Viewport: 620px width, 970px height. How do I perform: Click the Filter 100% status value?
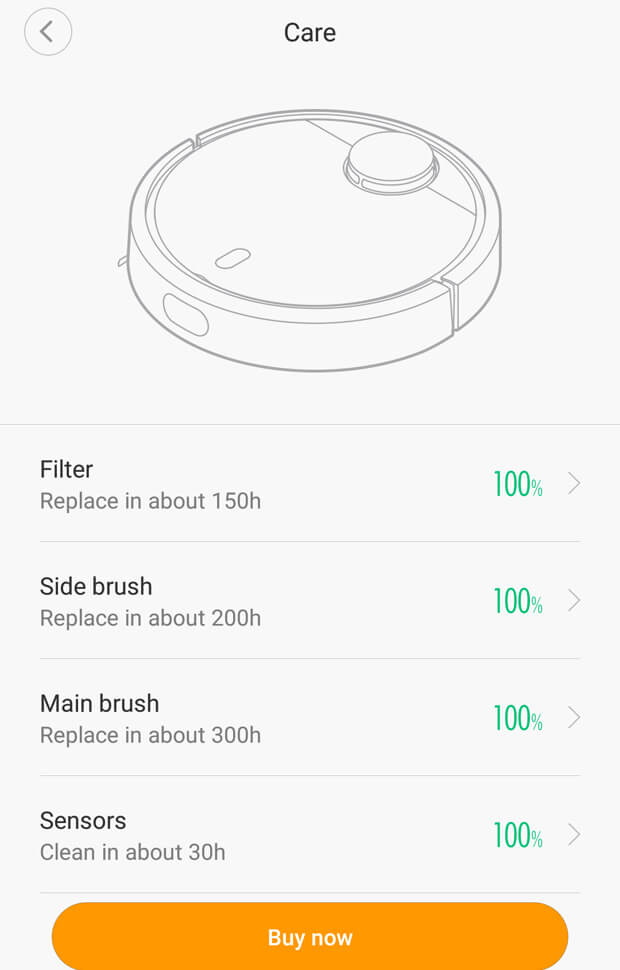517,485
